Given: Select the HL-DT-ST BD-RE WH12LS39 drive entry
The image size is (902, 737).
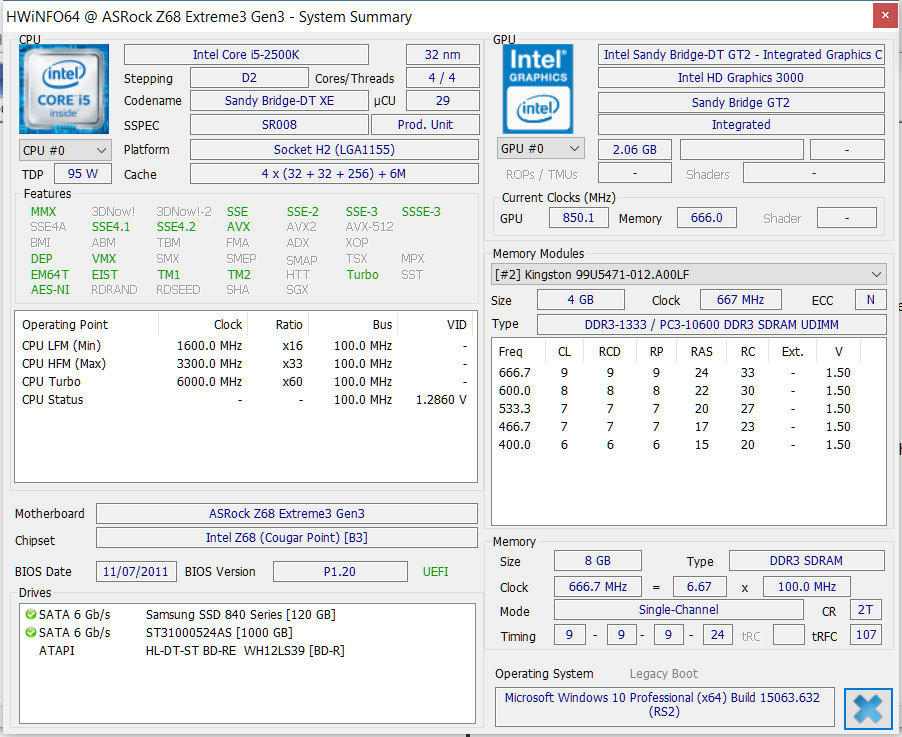Looking at the screenshot, I should tap(245, 651).
